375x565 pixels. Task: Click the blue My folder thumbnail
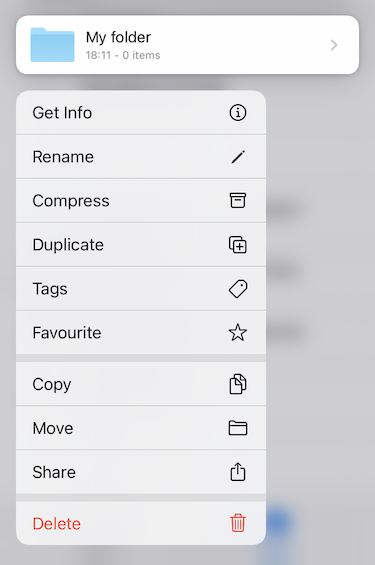pyautogui.click(x=53, y=45)
